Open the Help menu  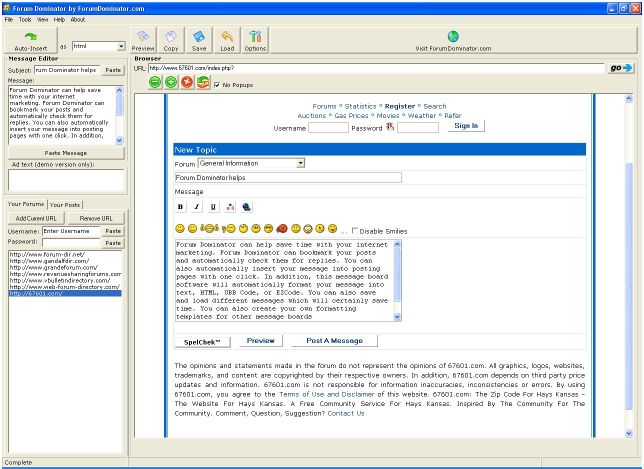pos(59,19)
